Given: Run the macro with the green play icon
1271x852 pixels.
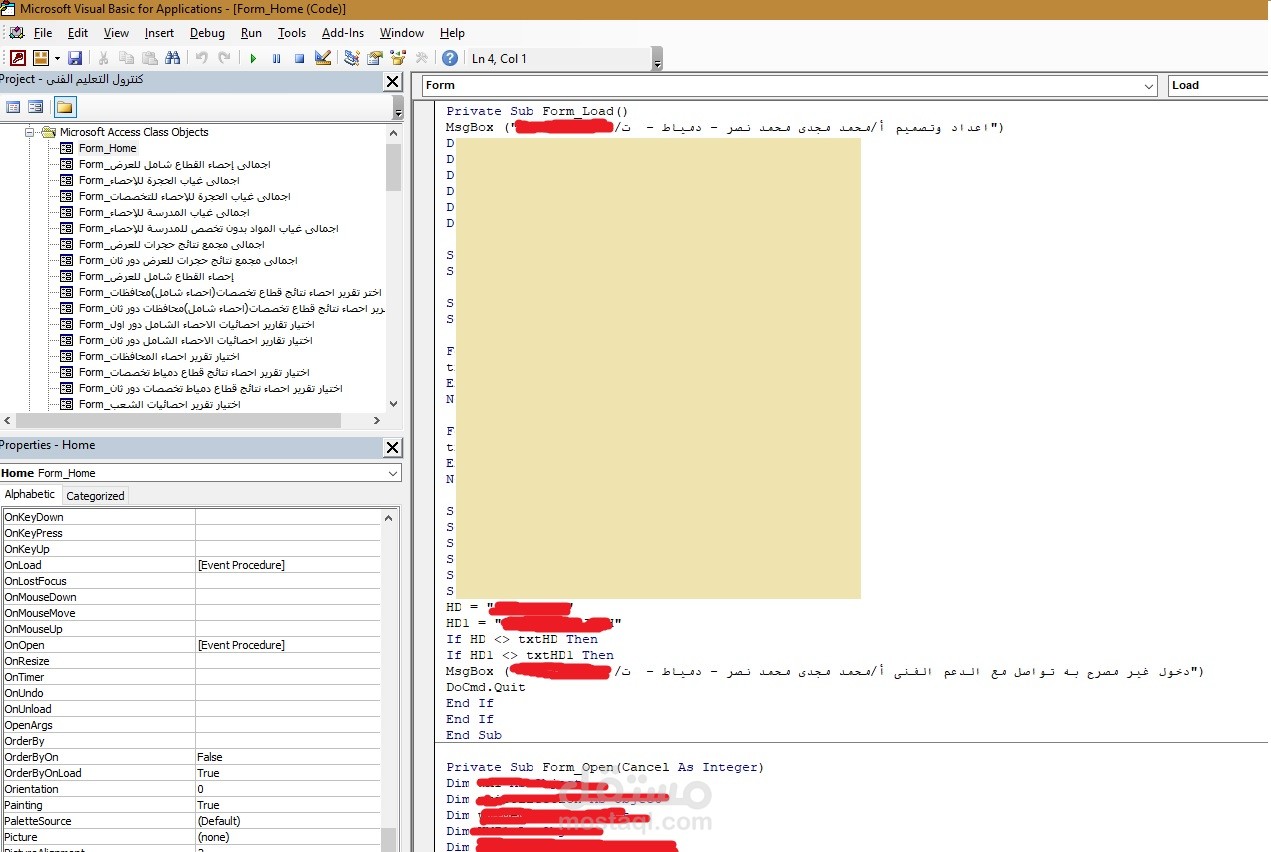Looking at the screenshot, I should point(253,58).
